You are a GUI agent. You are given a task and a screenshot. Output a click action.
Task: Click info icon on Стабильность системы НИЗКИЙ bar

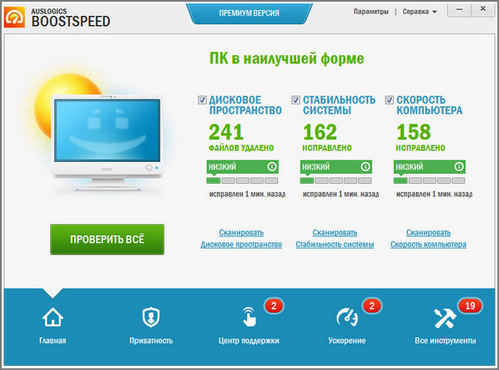tap(365, 166)
